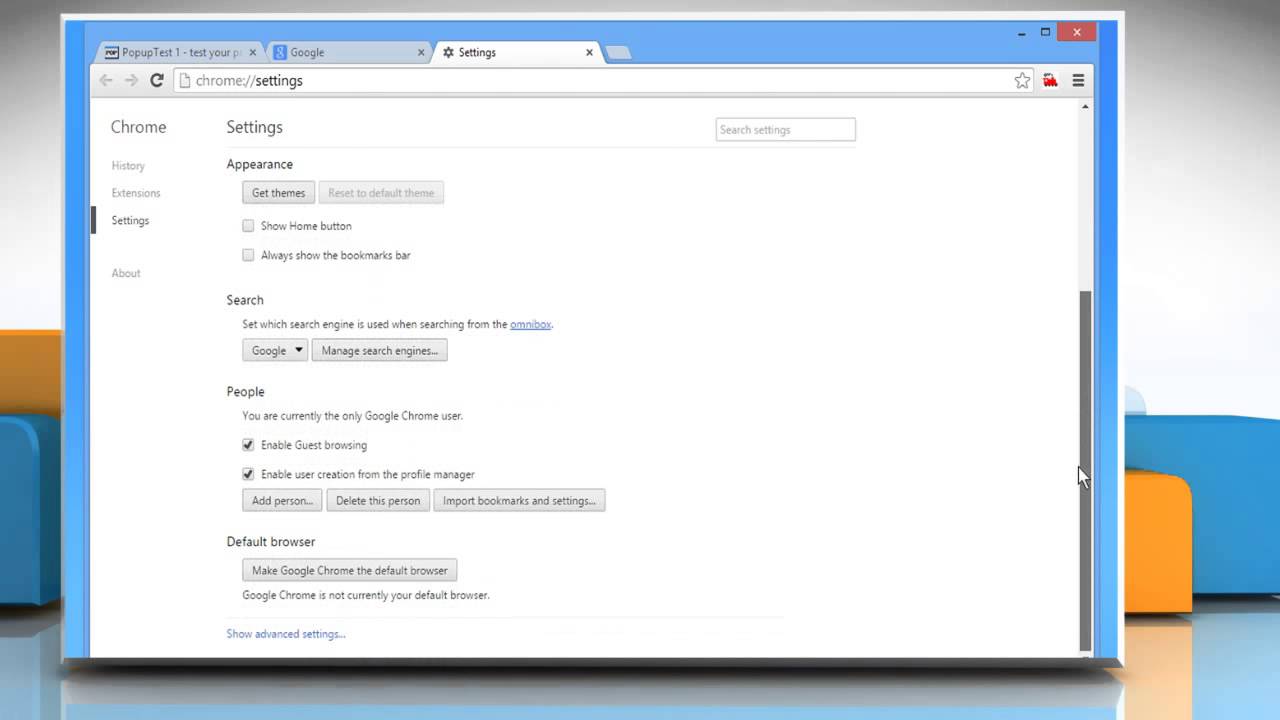Image resolution: width=1280 pixels, height=720 pixels.
Task: Switch to the PopupTest 1 tab
Action: [180, 52]
